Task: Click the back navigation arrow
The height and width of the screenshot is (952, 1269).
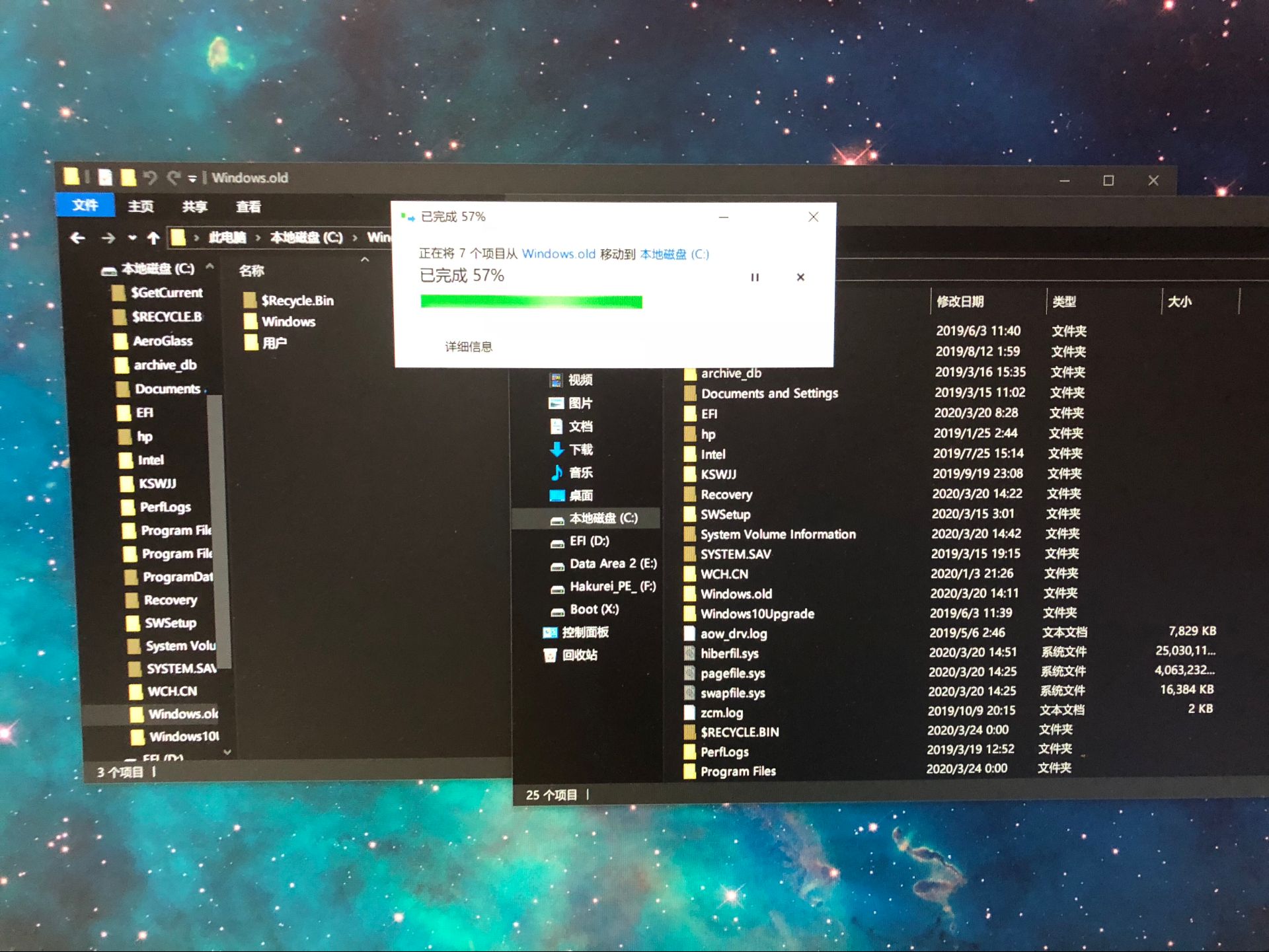Action: 77,238
